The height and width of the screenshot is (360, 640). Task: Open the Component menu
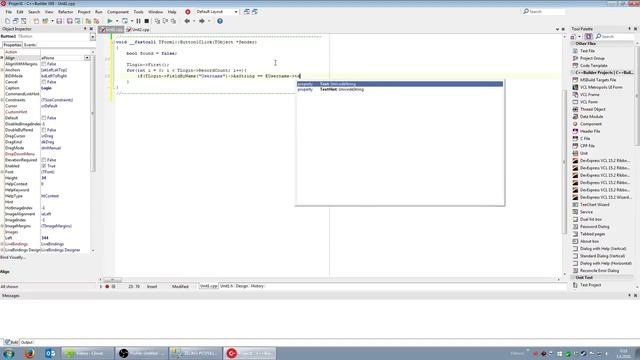pos(118,12)
